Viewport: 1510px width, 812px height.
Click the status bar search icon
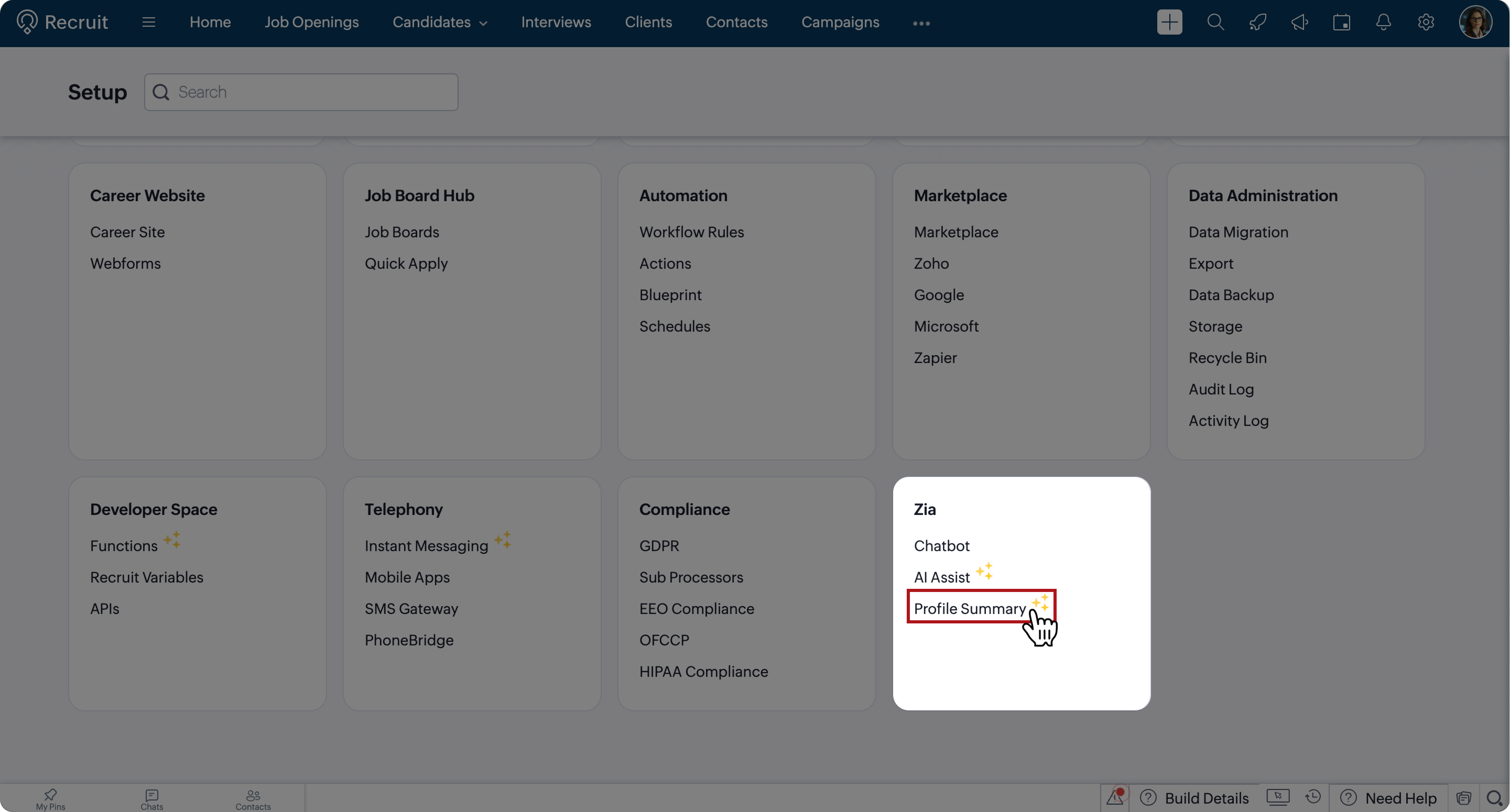(x=1494, y=798)
